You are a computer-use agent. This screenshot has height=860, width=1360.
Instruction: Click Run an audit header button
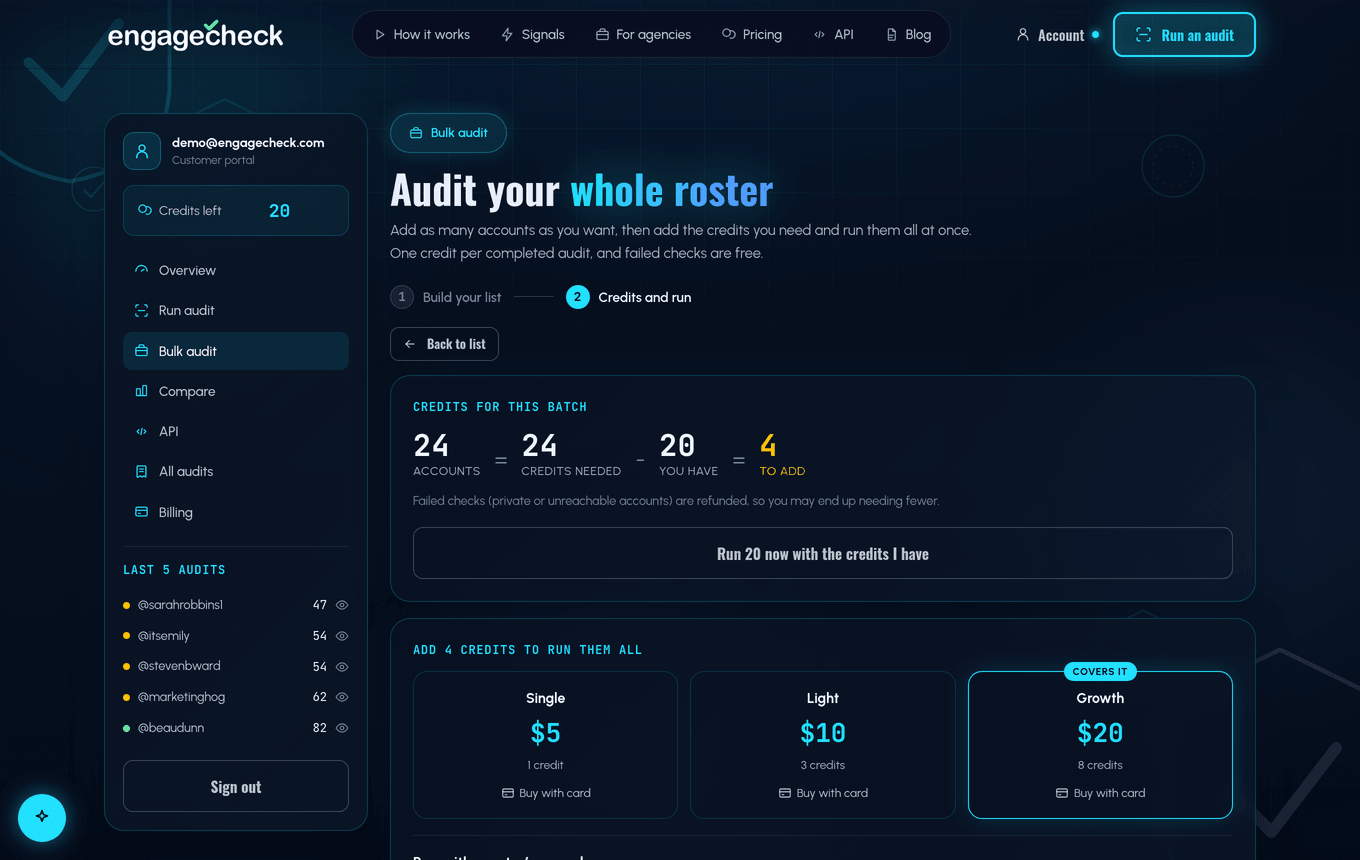click(1184, 35)
